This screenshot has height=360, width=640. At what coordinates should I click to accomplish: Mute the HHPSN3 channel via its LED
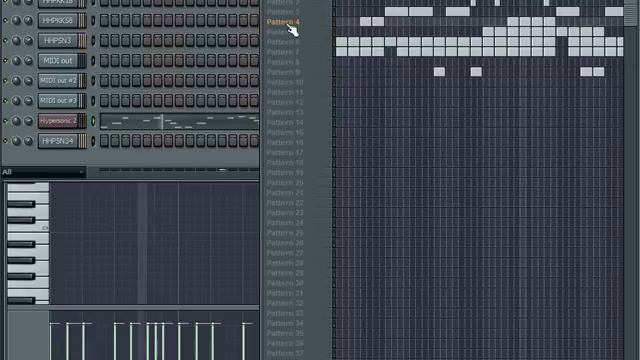(x=5, y=40)
